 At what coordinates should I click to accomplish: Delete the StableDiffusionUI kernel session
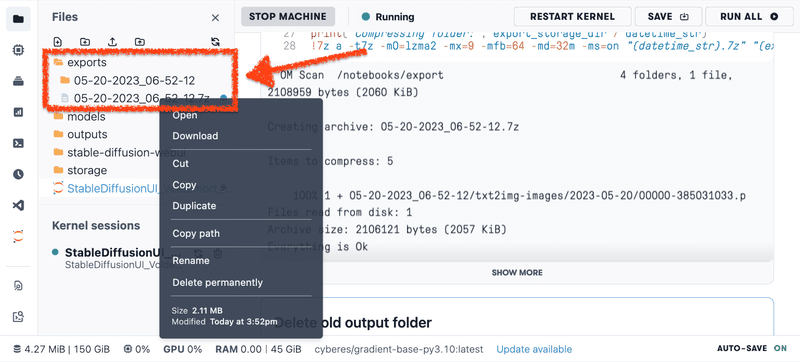(217, 253)
